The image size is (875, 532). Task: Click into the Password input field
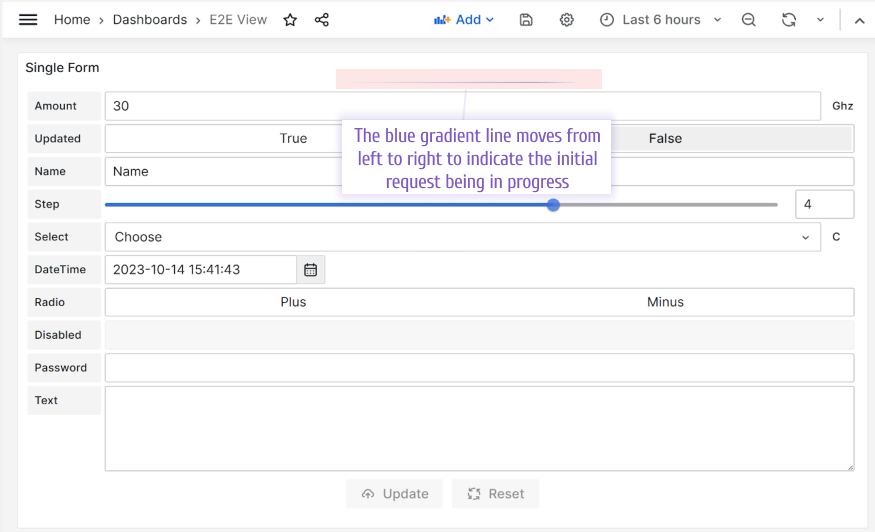click(x=479, y=368)
